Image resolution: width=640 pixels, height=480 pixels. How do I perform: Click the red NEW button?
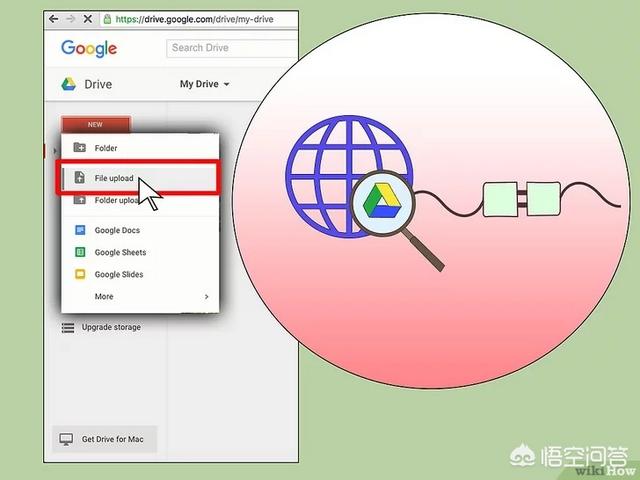[x=96, y=124]
